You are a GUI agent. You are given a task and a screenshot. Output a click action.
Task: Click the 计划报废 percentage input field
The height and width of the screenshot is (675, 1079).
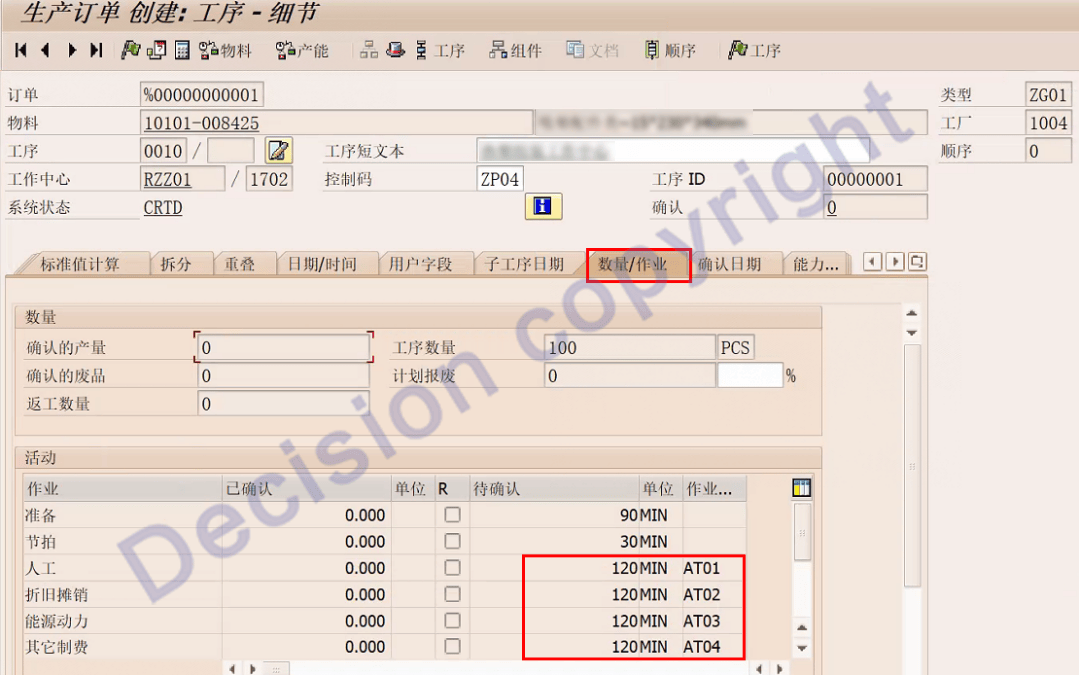749,376
